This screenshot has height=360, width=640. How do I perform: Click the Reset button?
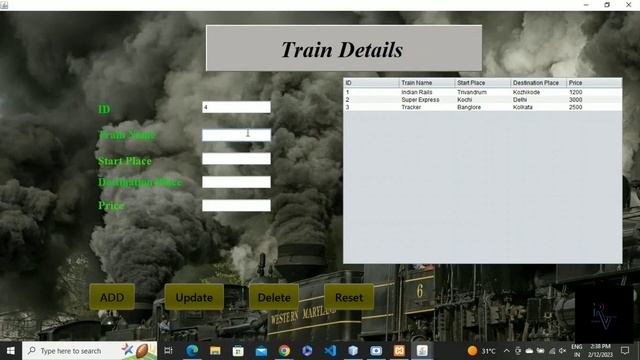pos(349,297)
